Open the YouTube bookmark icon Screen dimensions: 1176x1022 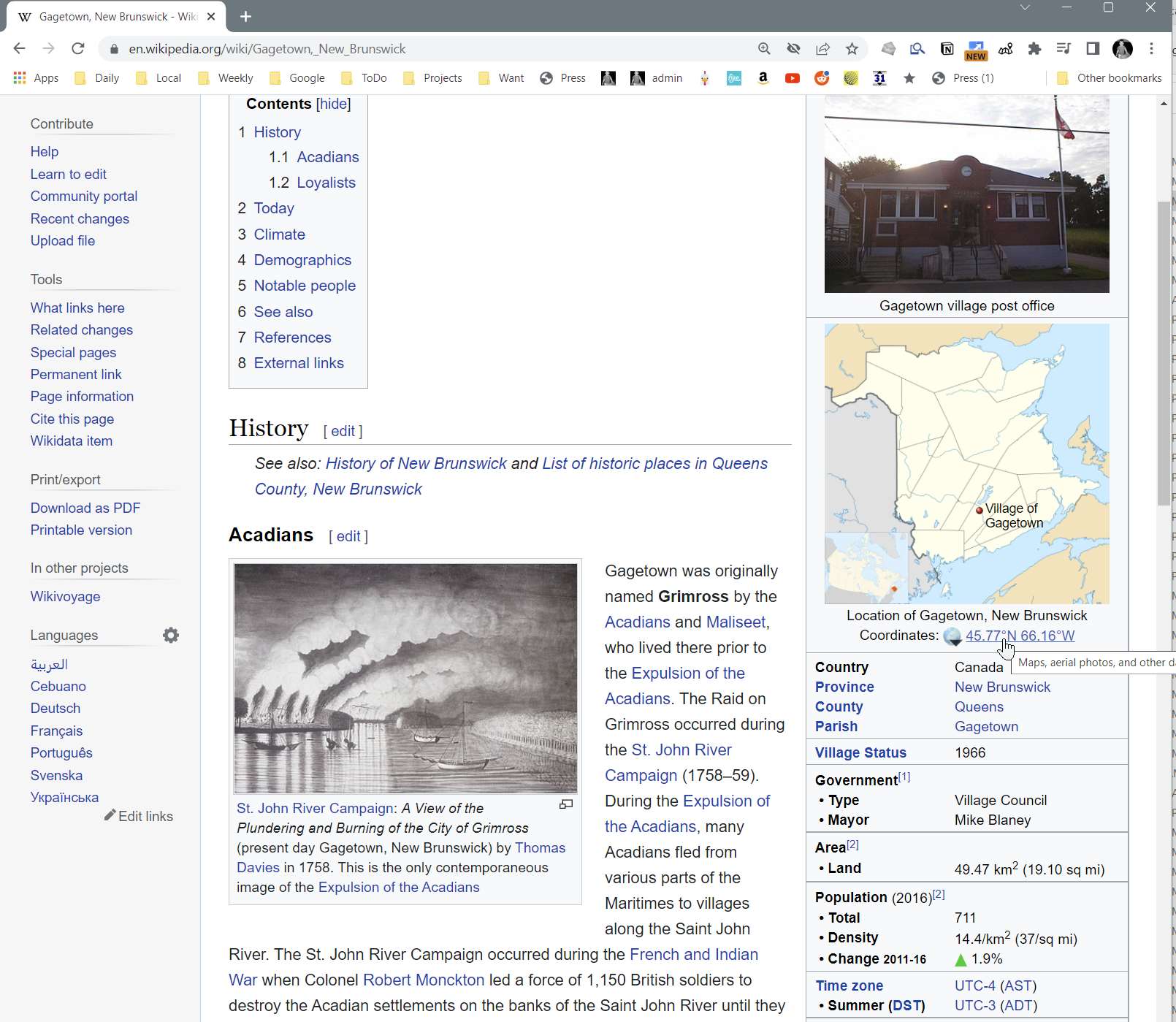tap(792, 78)
